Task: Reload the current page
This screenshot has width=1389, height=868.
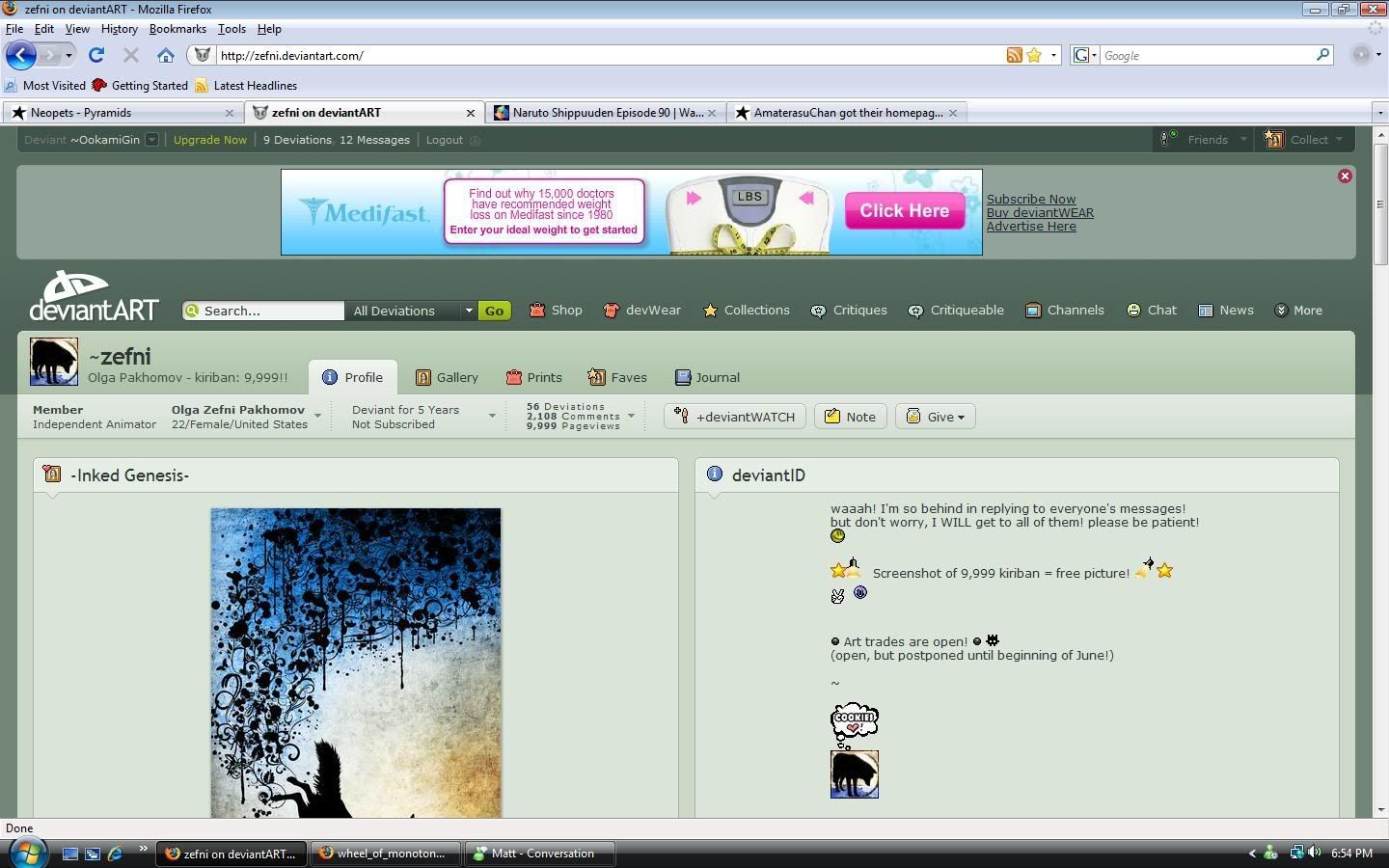Action: (96, 55)
